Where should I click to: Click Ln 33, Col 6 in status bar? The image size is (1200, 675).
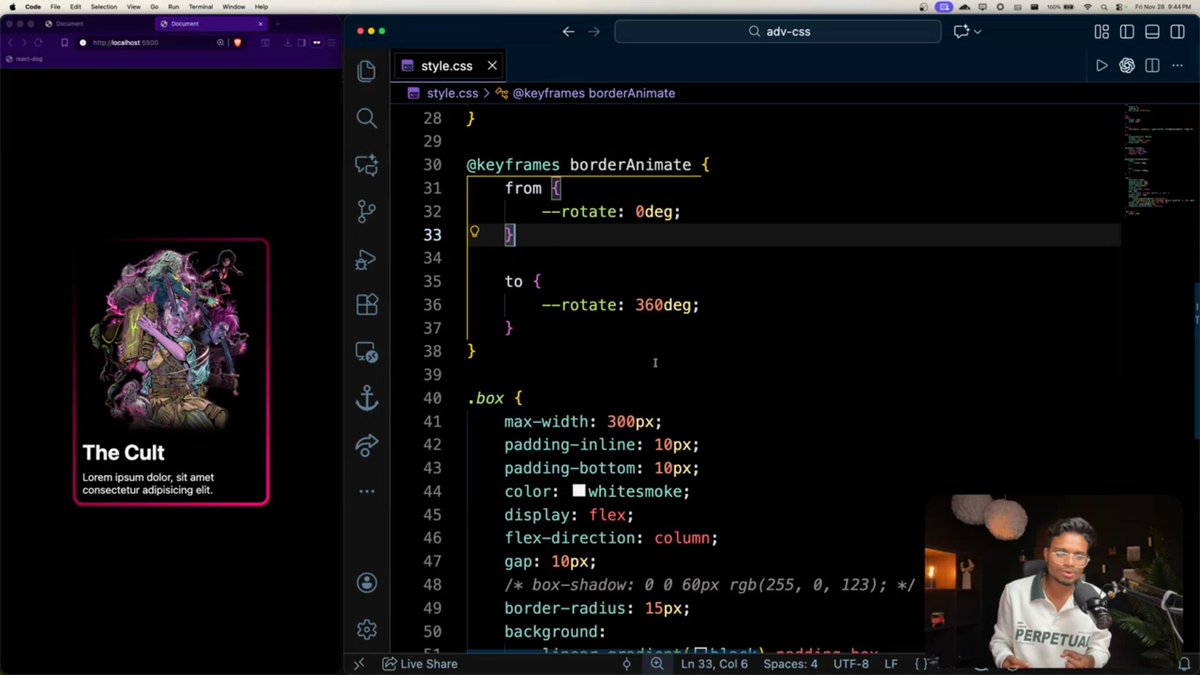tap(715, 664)
